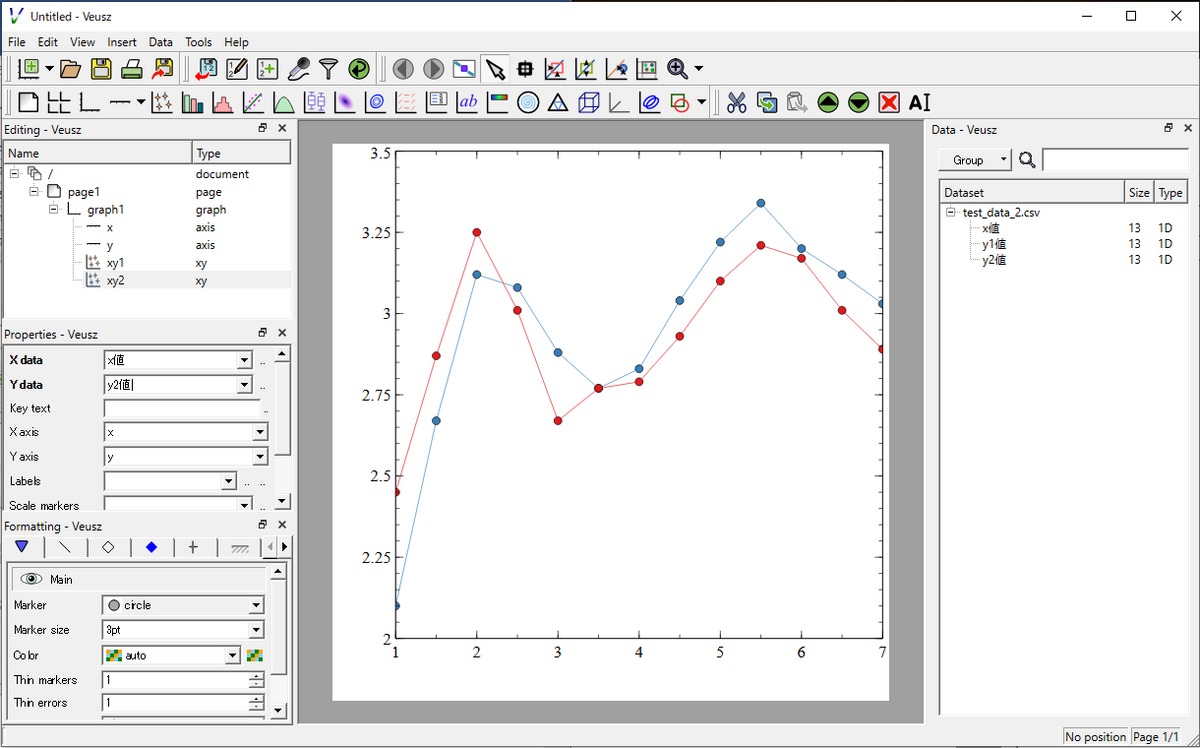Open the X data combo box dropdown

(245, 360)
